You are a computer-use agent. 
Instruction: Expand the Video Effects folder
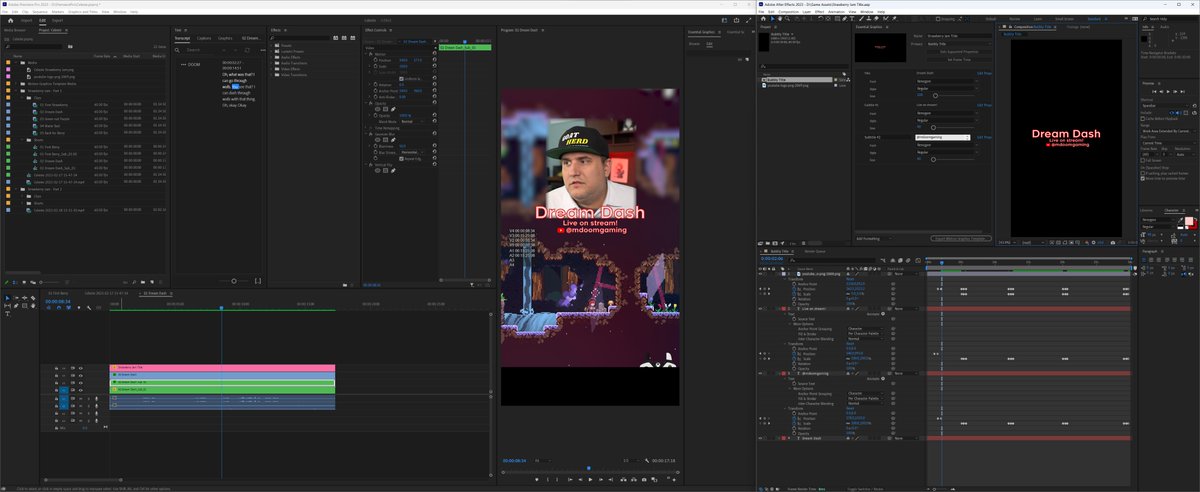271,69
